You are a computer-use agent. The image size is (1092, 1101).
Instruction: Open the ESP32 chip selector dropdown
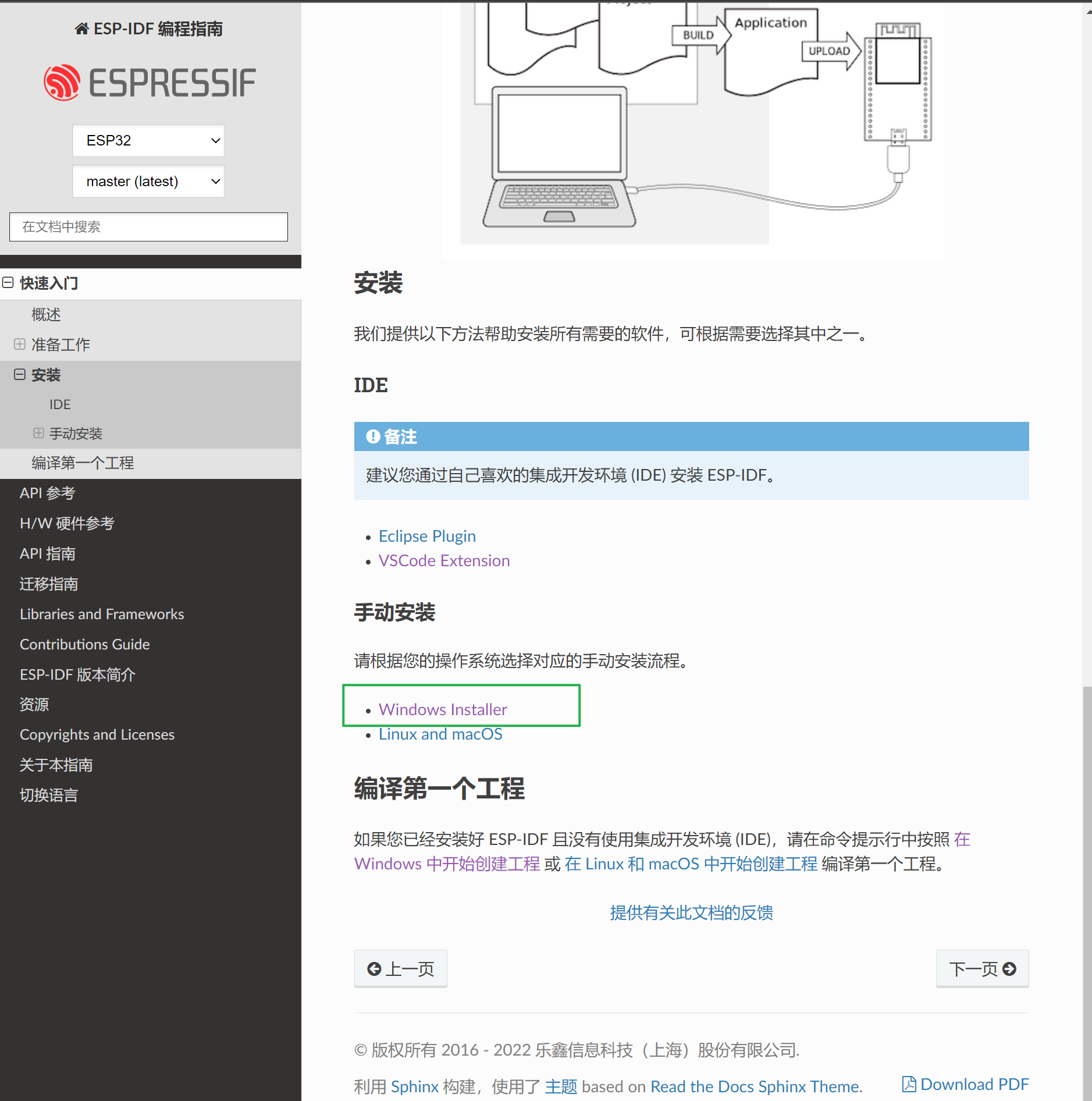(x=148, y=140)
